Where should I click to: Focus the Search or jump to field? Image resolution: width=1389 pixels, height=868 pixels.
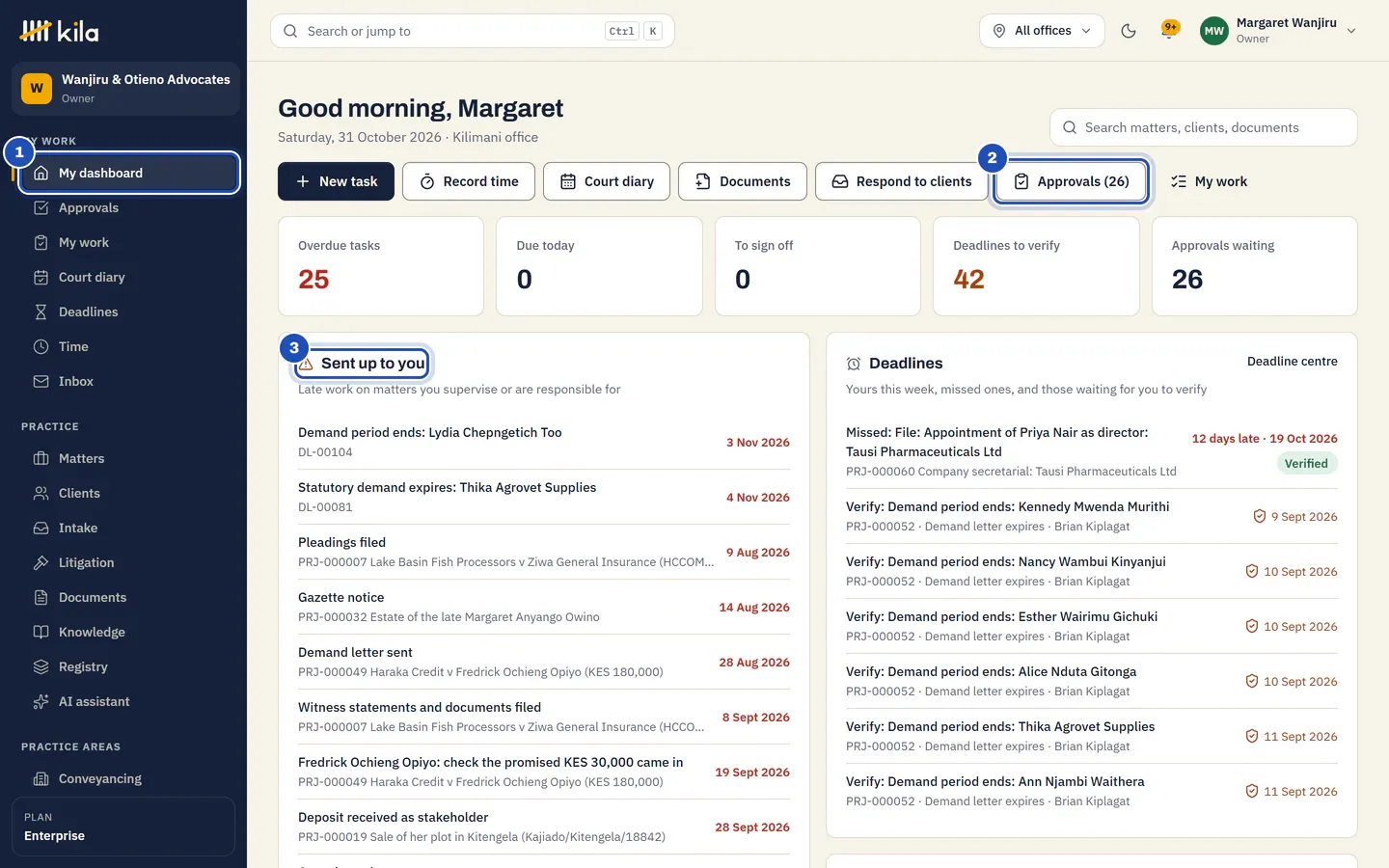[x=473, y=31]
